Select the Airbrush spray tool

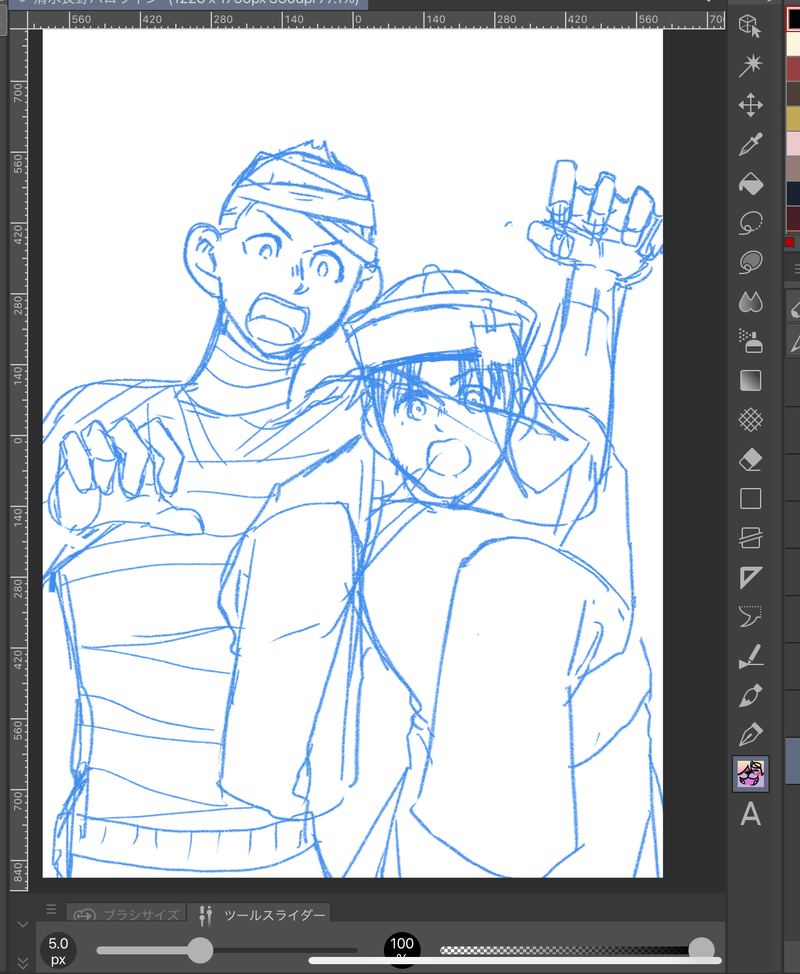[750, 341]
